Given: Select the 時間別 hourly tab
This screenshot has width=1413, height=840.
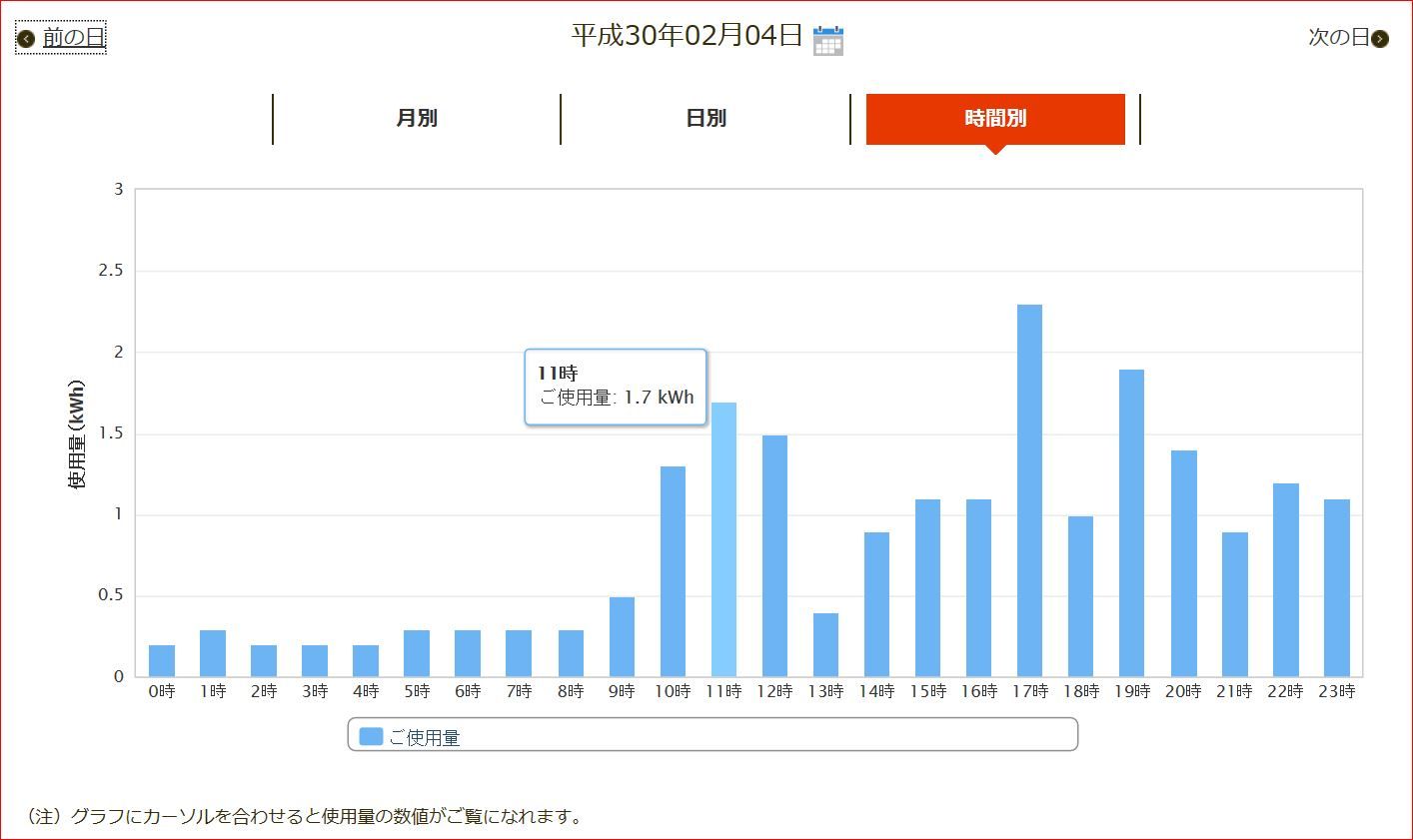Looking at the screenshot, I should (x=995, y=119).
